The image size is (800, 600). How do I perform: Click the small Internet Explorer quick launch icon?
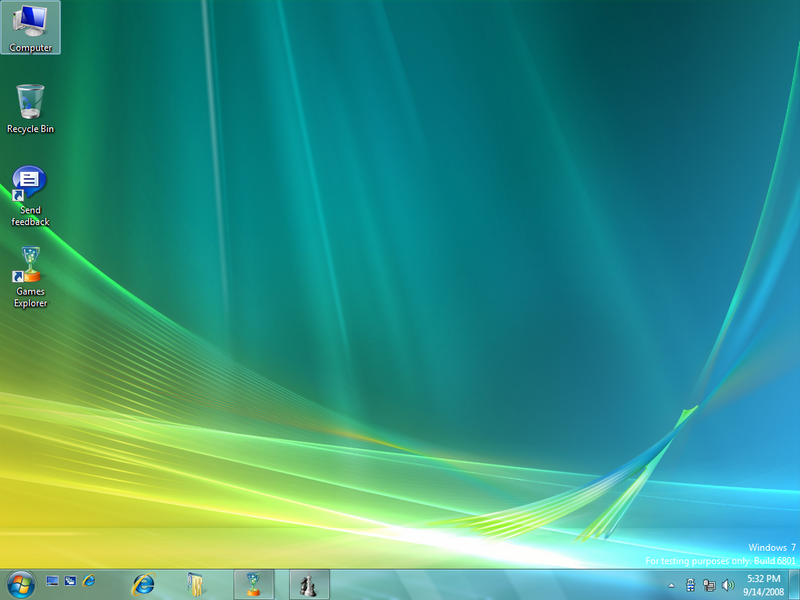point(89,581)
